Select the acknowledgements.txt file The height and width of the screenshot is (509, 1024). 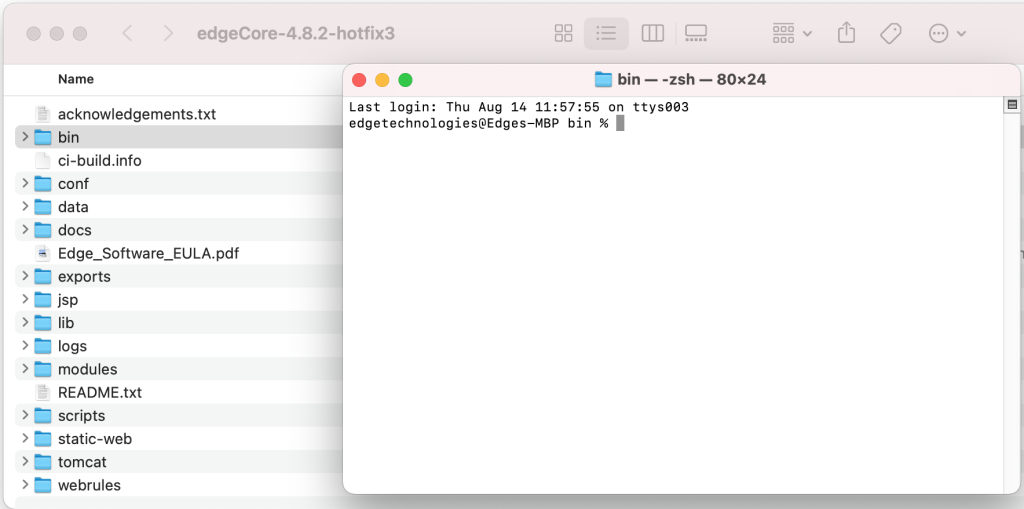click(136, 114)
